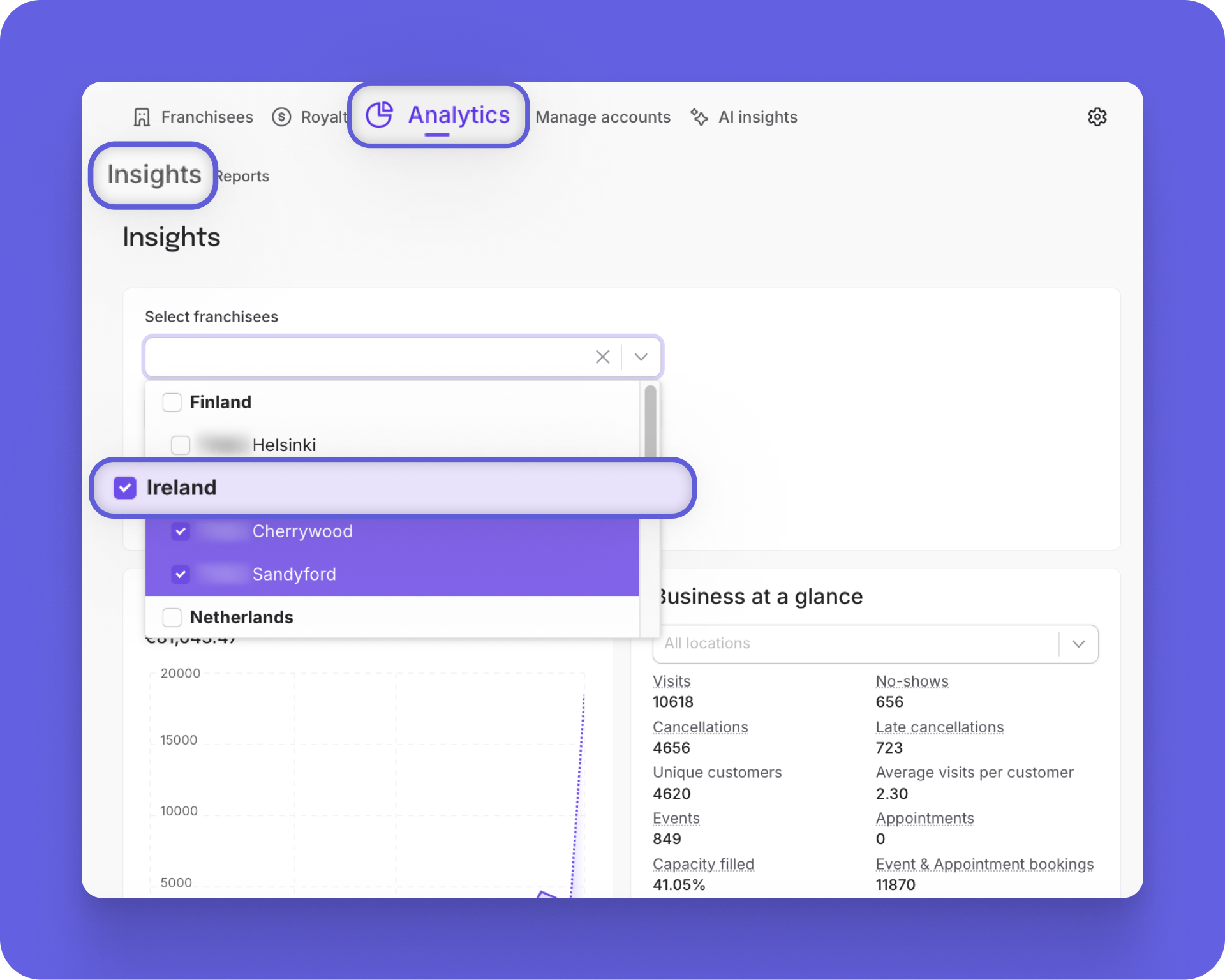Collapse the franchisees dropdown chevron
Viewport: 1225px width, 980px height.
pyautogui.click(x=641, y=357)
